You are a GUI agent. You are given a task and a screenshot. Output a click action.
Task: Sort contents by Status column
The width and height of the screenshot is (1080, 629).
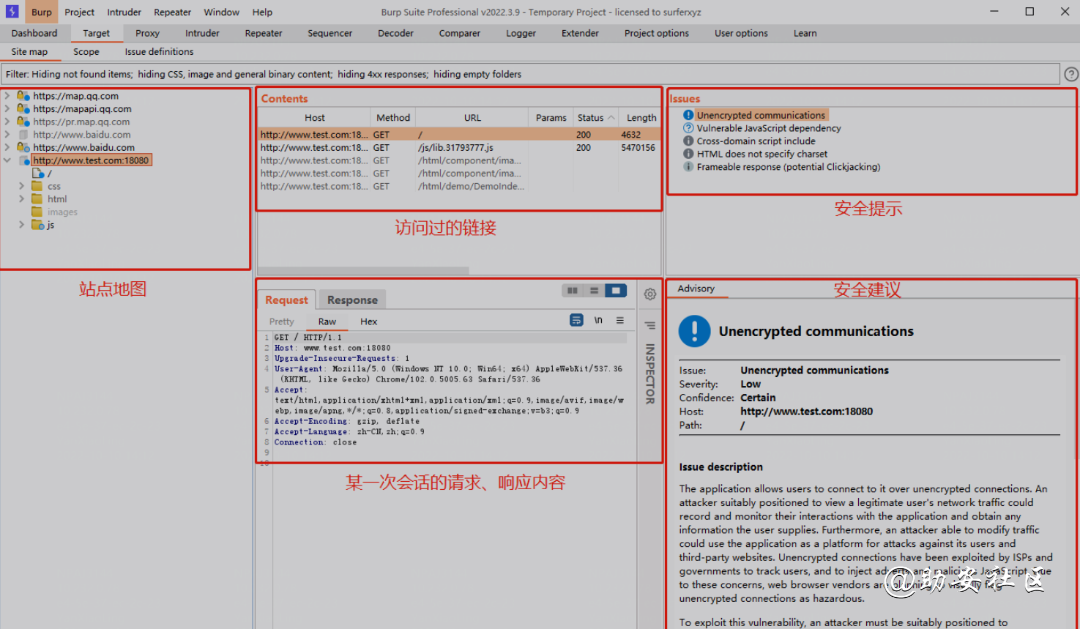click(595, 118)
